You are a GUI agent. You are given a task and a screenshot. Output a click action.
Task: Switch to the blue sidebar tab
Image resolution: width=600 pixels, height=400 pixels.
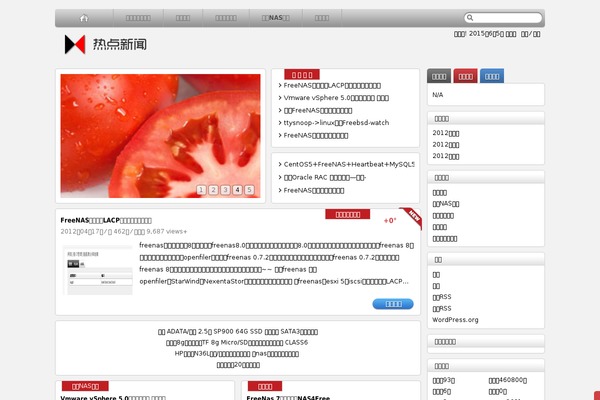coord(492,76)
